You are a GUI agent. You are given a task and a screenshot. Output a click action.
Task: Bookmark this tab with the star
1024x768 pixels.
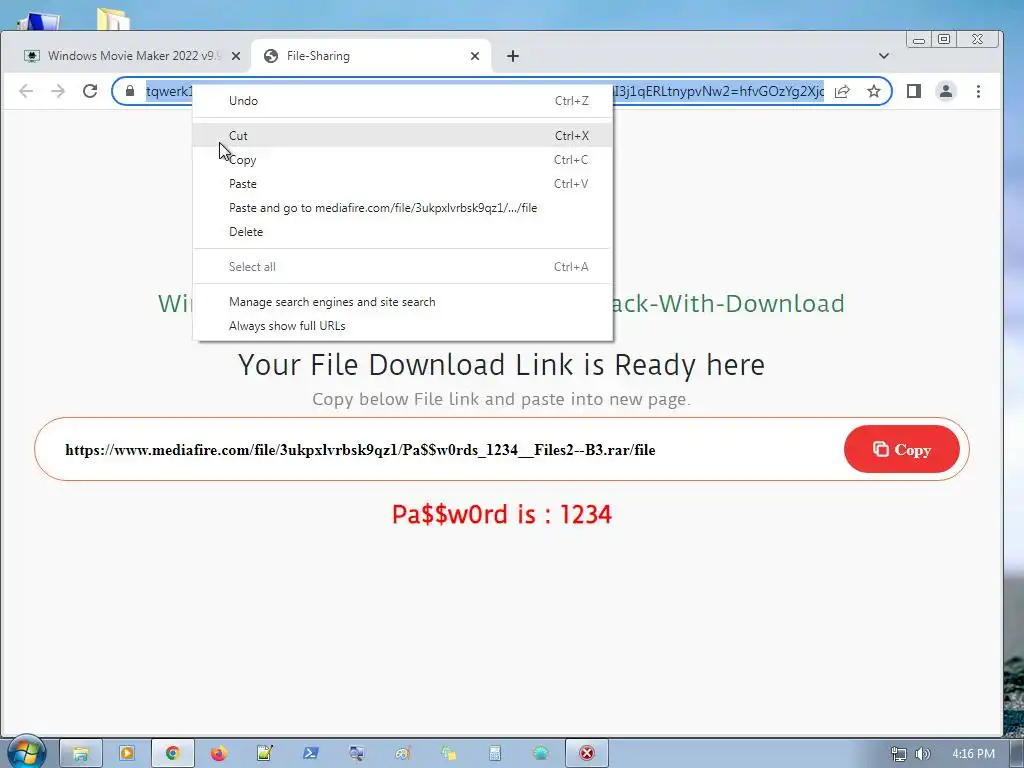[874, 91]
